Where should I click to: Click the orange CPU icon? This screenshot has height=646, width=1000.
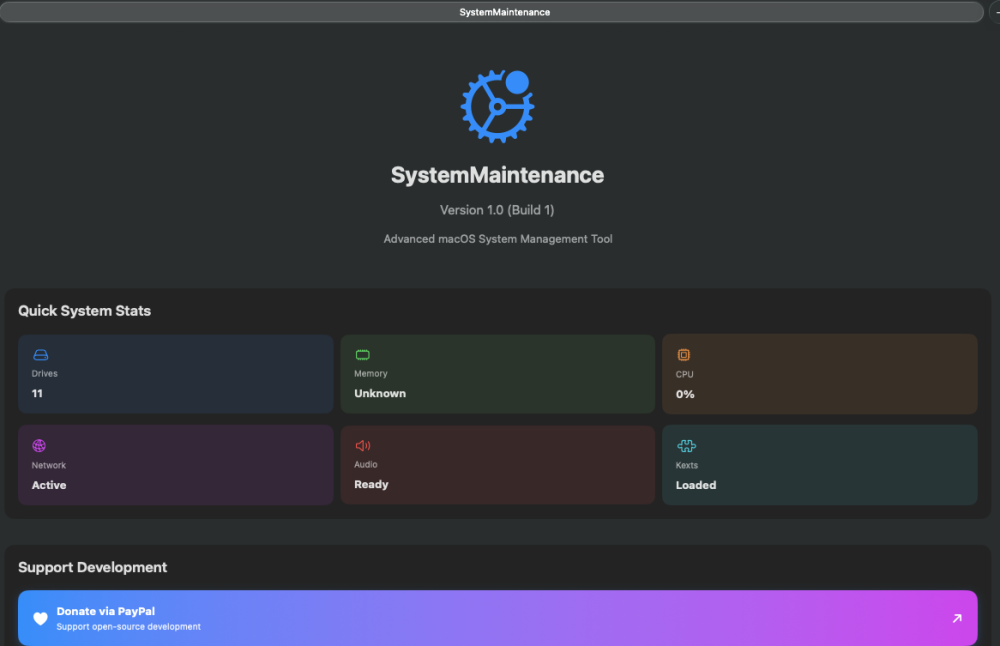684,355
